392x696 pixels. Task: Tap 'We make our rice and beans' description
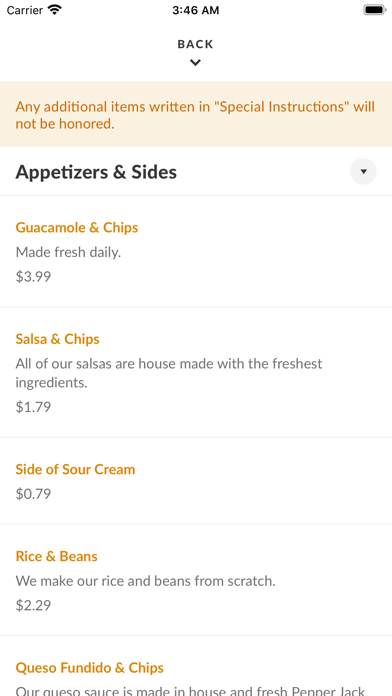[x=146, y=581]
